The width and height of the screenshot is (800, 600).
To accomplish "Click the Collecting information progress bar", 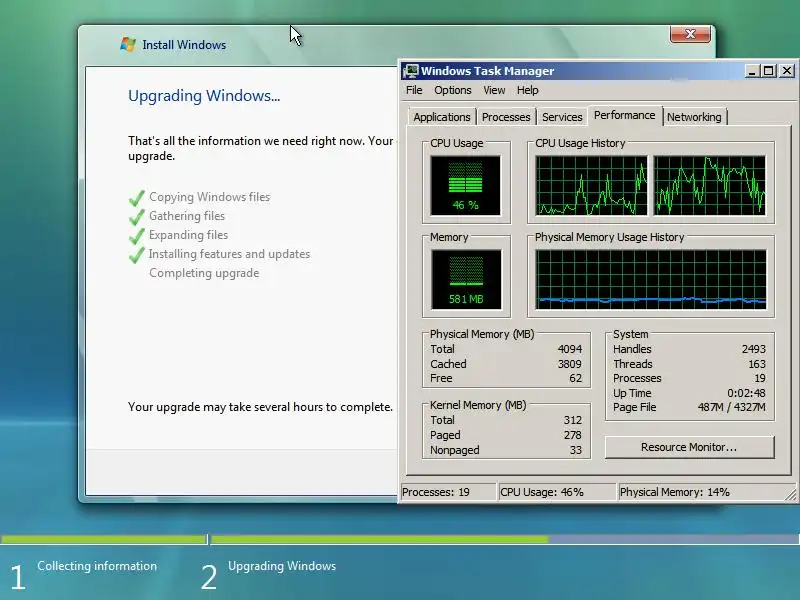I will tap(103, 539).
